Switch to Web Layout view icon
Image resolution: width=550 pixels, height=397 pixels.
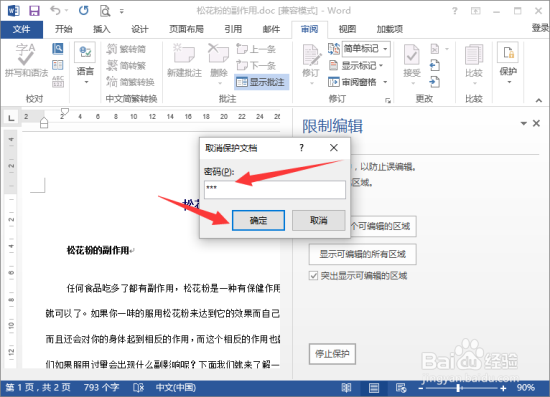401,388
